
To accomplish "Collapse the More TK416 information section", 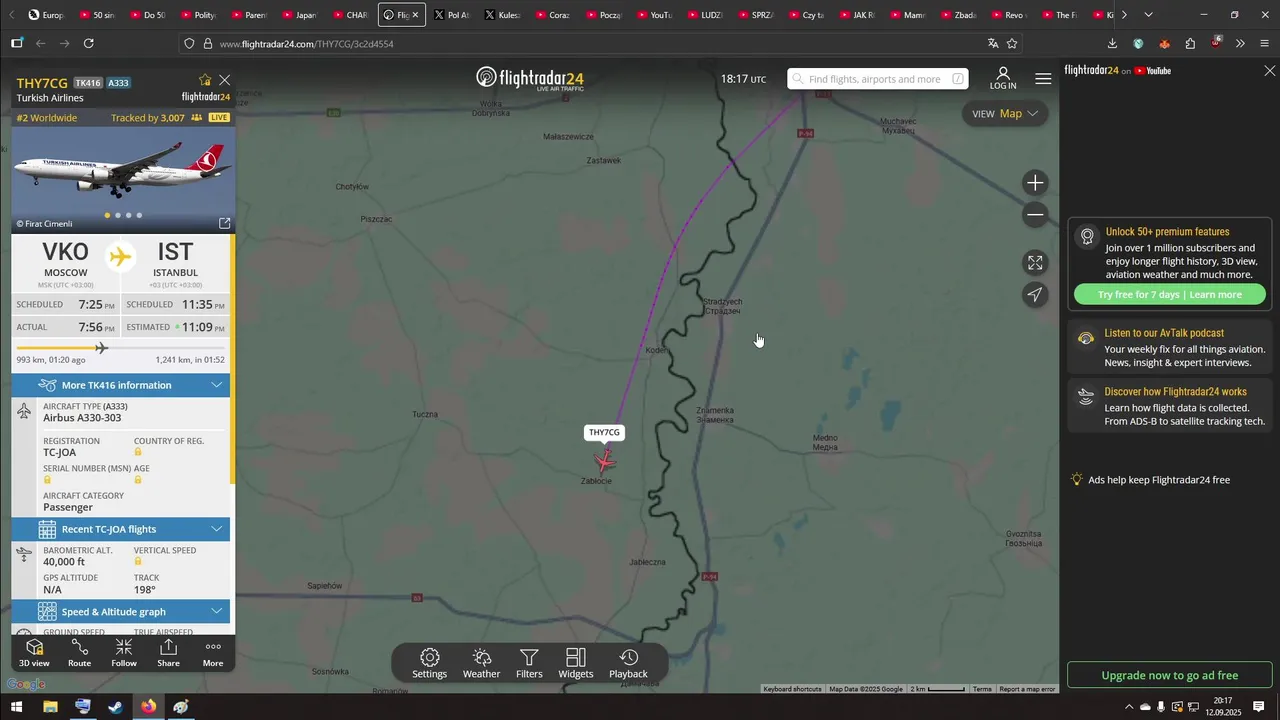I will (x=121, y=385).
